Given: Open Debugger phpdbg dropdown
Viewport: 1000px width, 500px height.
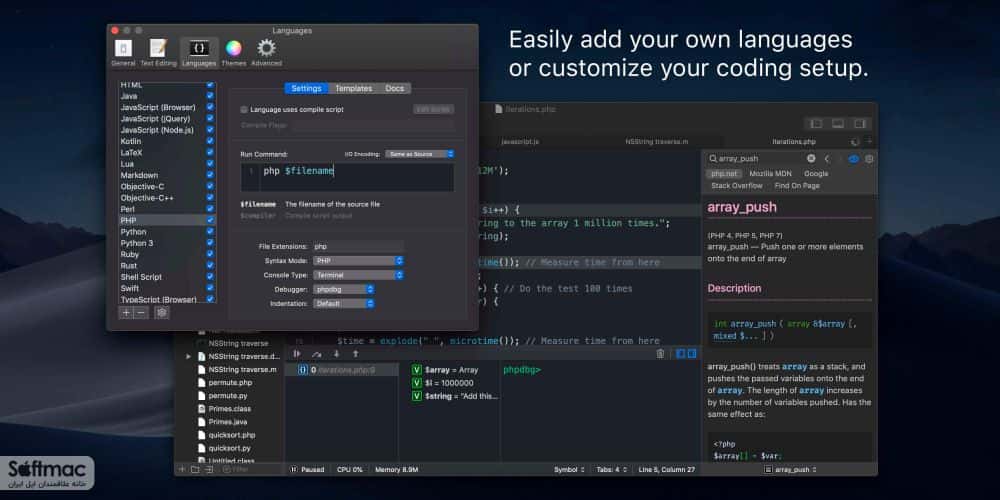Looking at the screenshot, I should (x=344, y=290).
